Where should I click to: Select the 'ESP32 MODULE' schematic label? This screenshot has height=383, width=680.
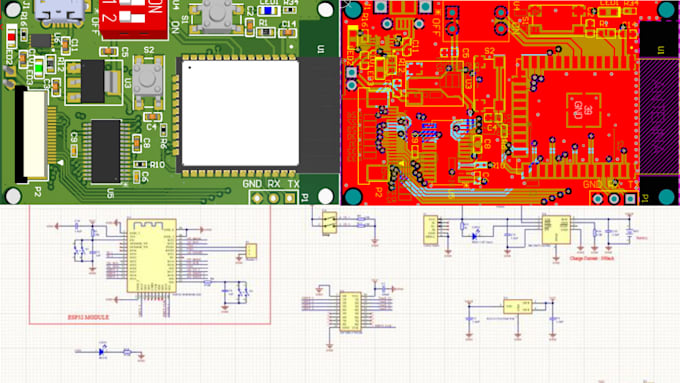tap(88, 317)
